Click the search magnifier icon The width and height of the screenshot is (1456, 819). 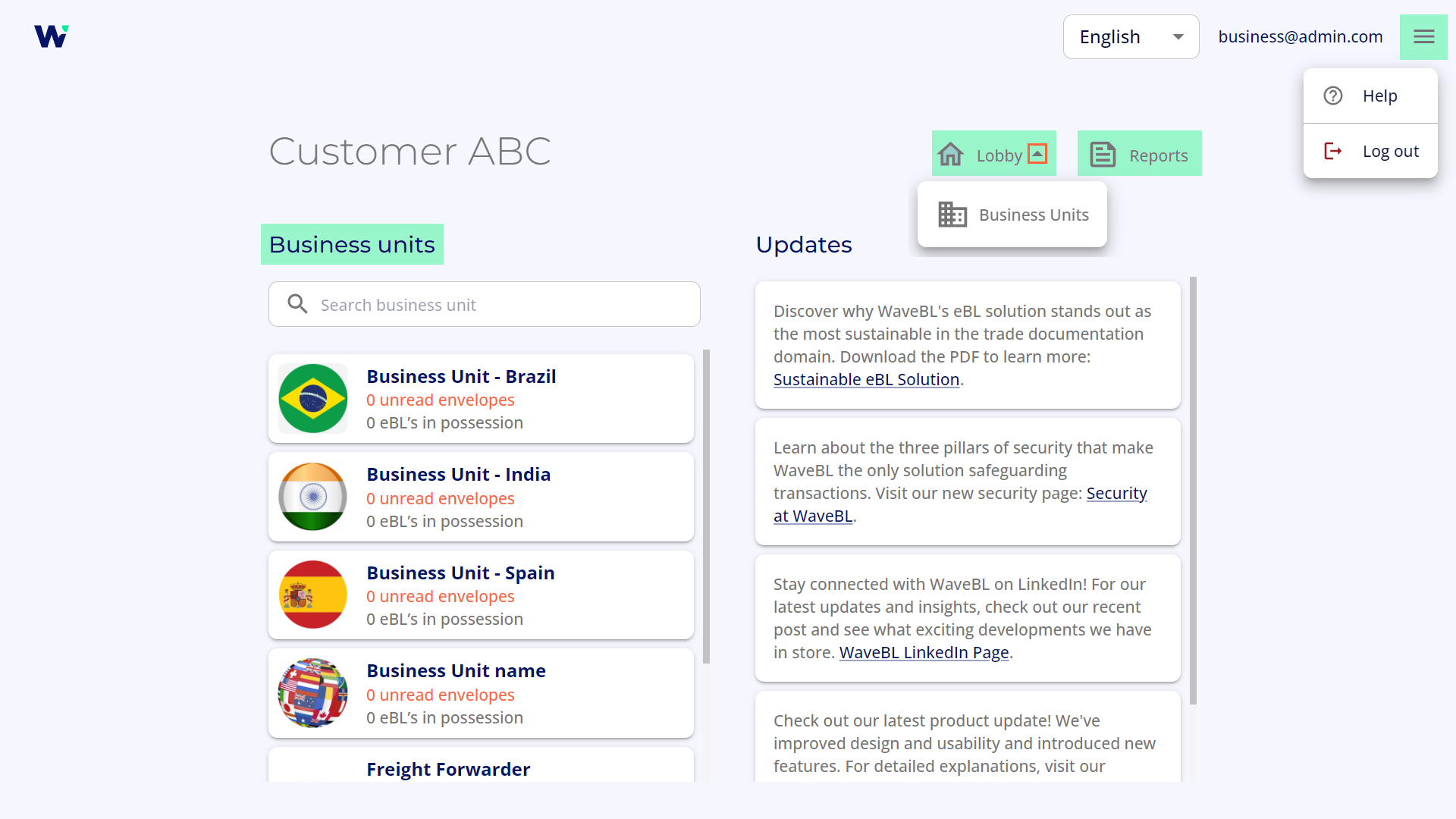pyautogui.click(x=297, y=304)
